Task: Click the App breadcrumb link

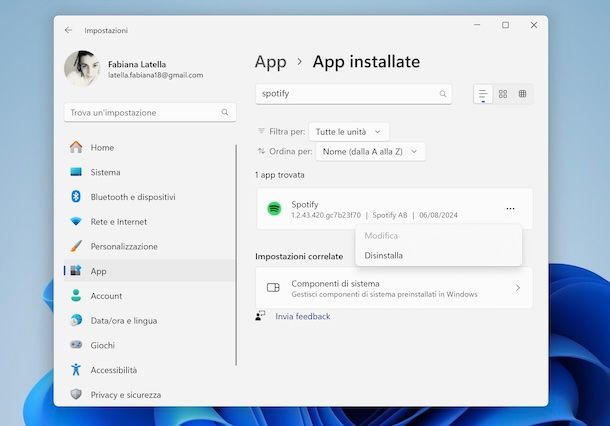Action: point(271,62)
